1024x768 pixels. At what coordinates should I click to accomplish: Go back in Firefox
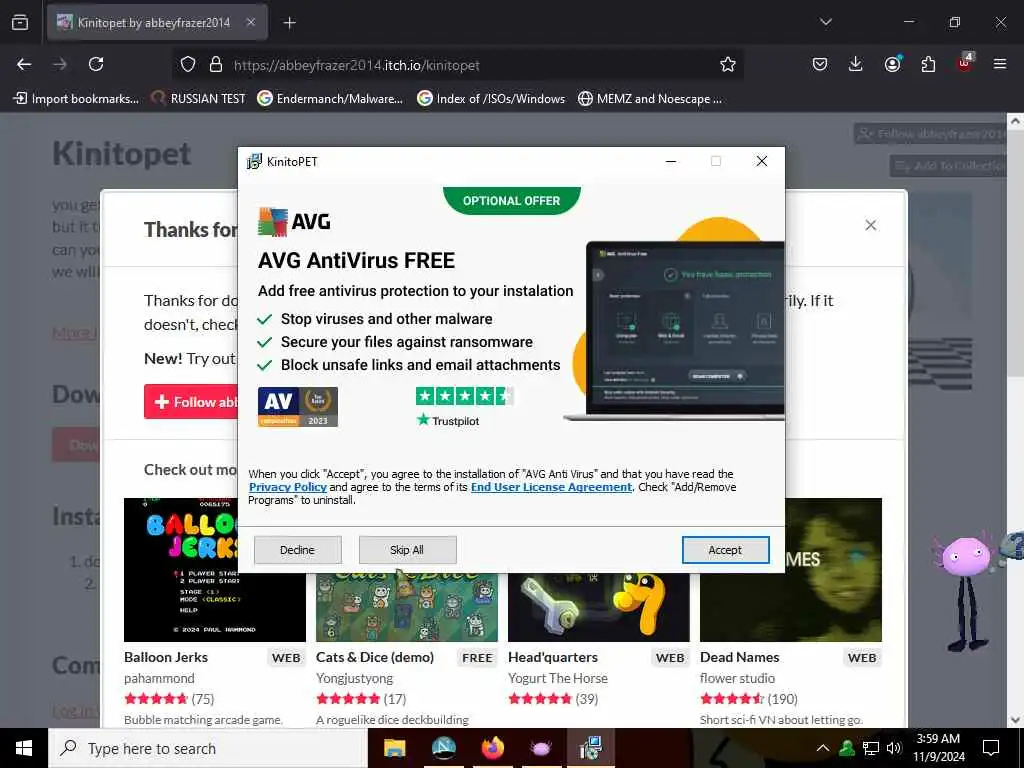(x=24, y=64)
